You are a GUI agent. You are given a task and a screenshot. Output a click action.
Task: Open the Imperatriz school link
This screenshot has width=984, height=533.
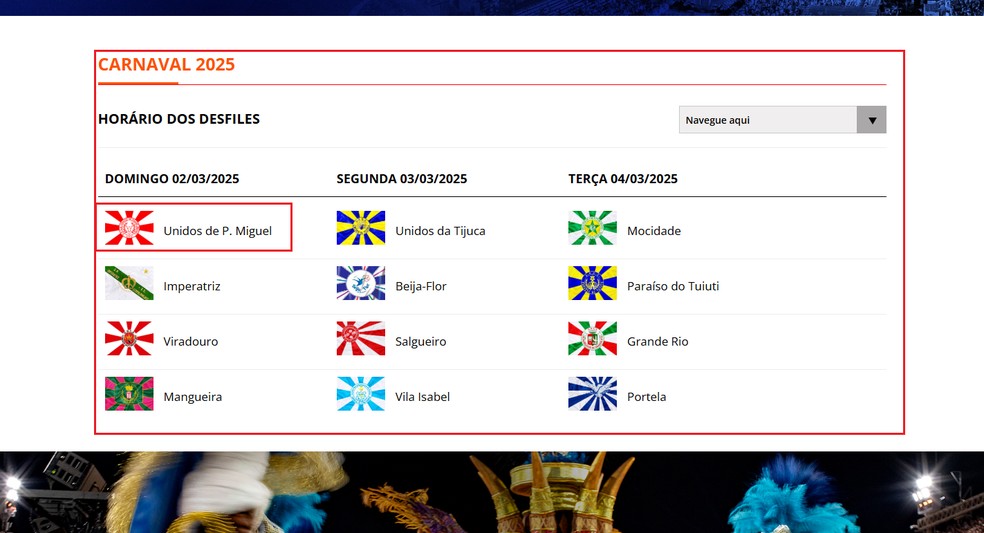[192, 286]
